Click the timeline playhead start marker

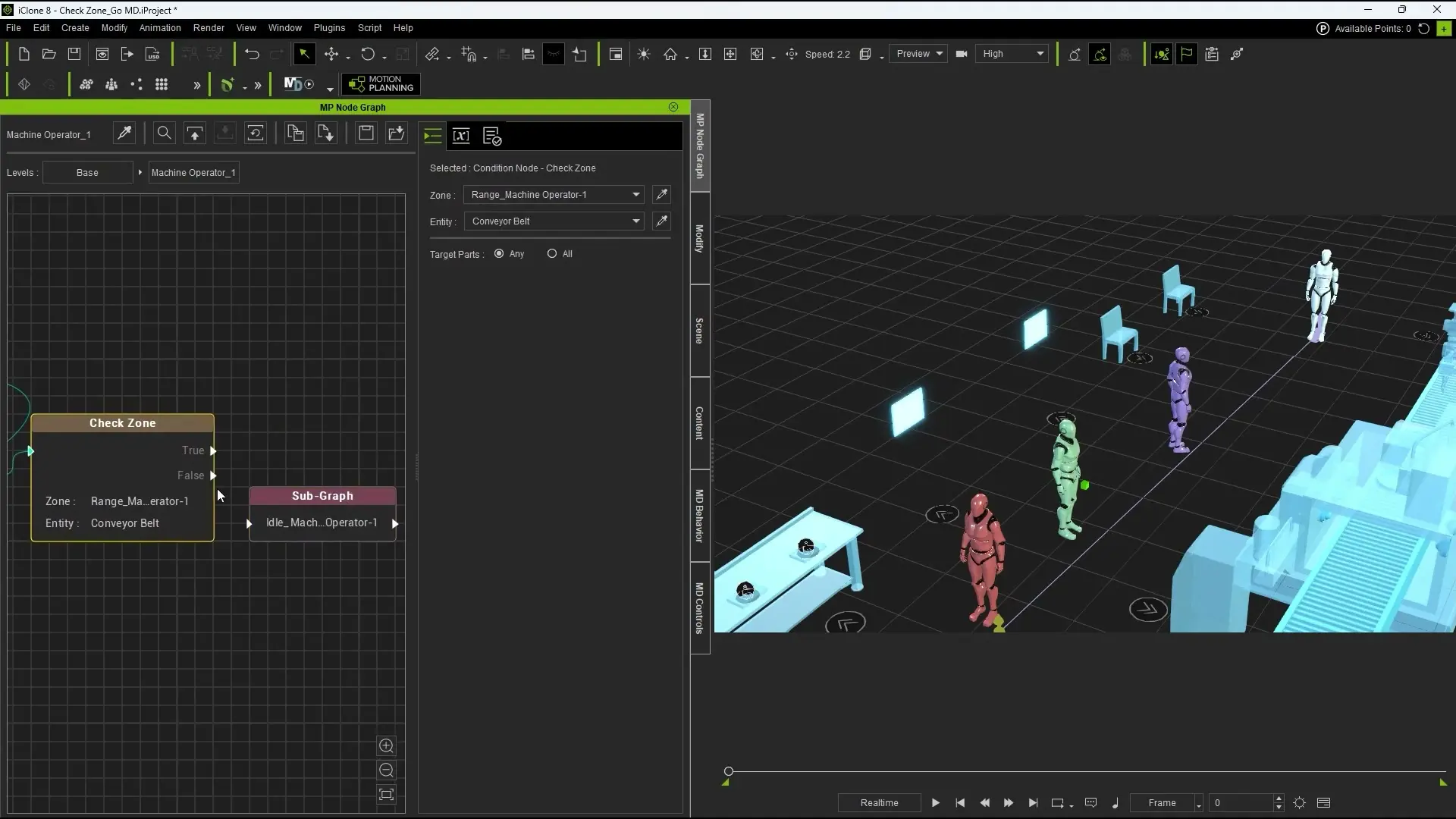coord(729,771)
